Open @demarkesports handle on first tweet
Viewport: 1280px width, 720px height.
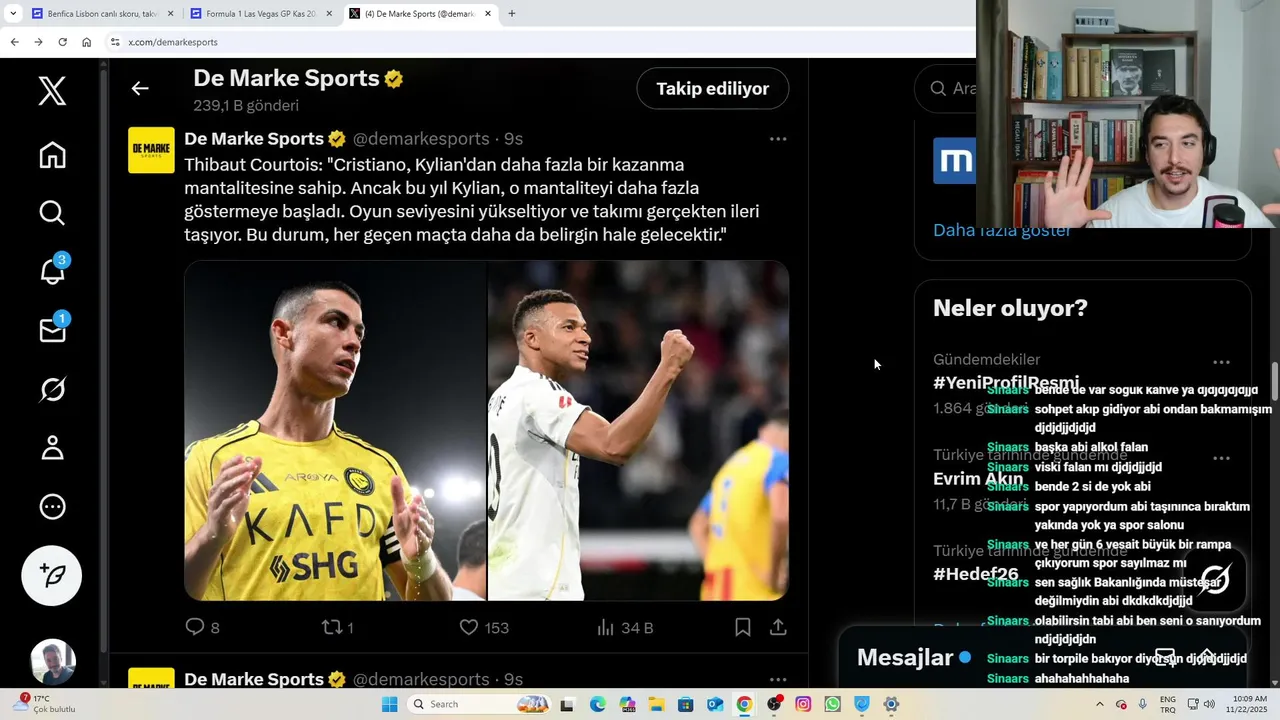tap(421, 139)
